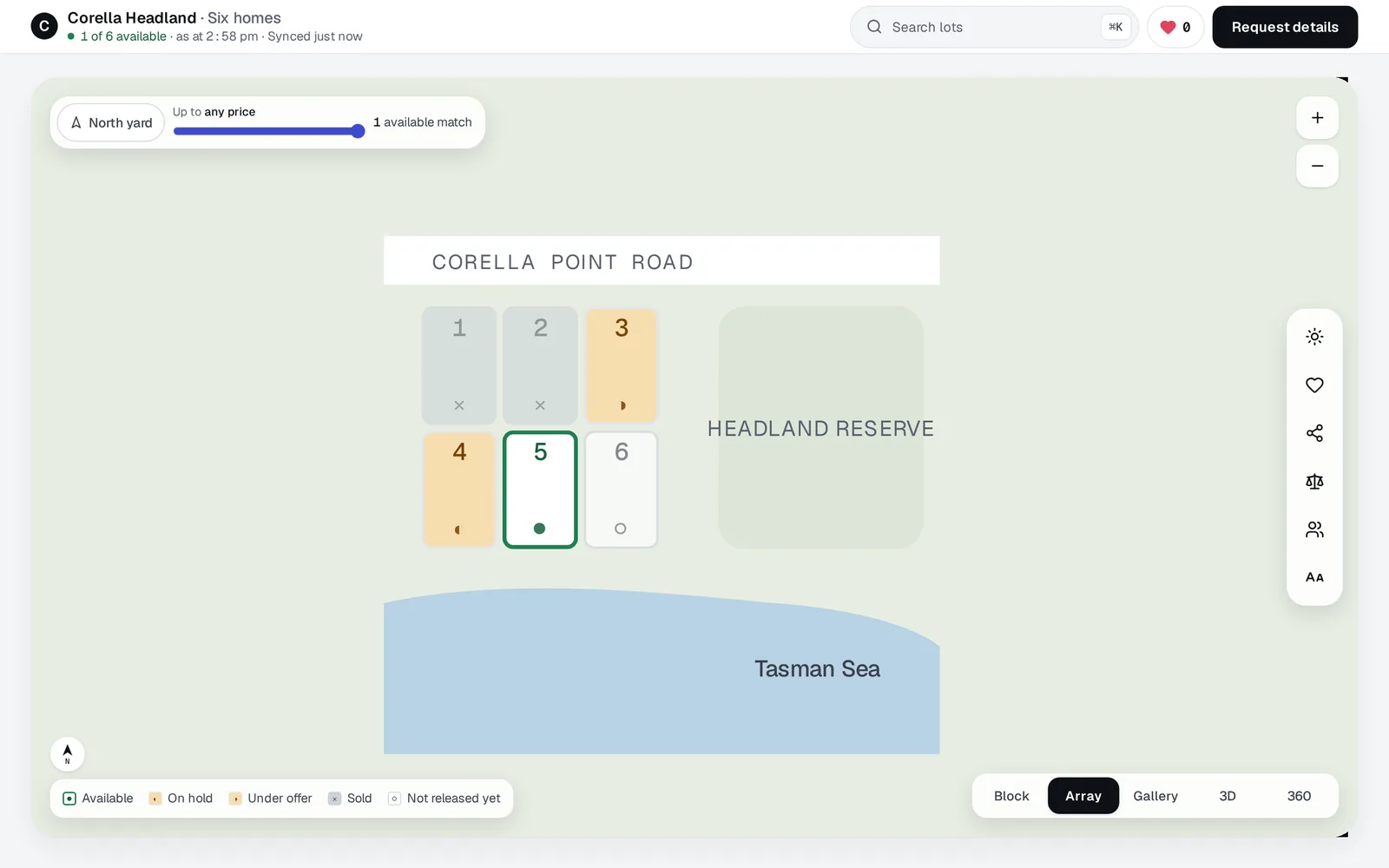Viewport: 1389px width, 868px height.
Task: Click the '1 of 6 available' status text
Action: pyautogui.click(x=123, y=36)
